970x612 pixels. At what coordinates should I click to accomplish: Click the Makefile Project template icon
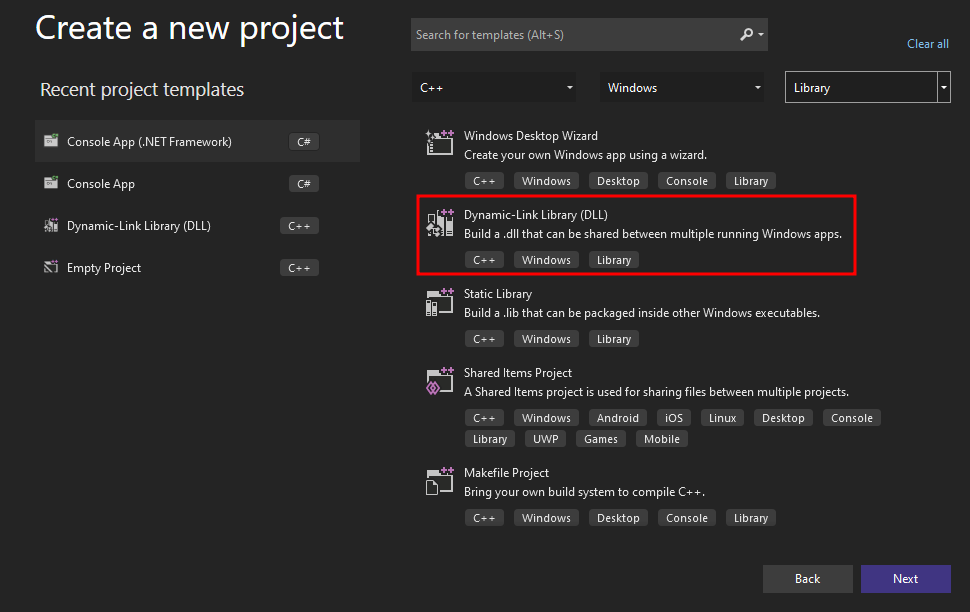(440, 481)
